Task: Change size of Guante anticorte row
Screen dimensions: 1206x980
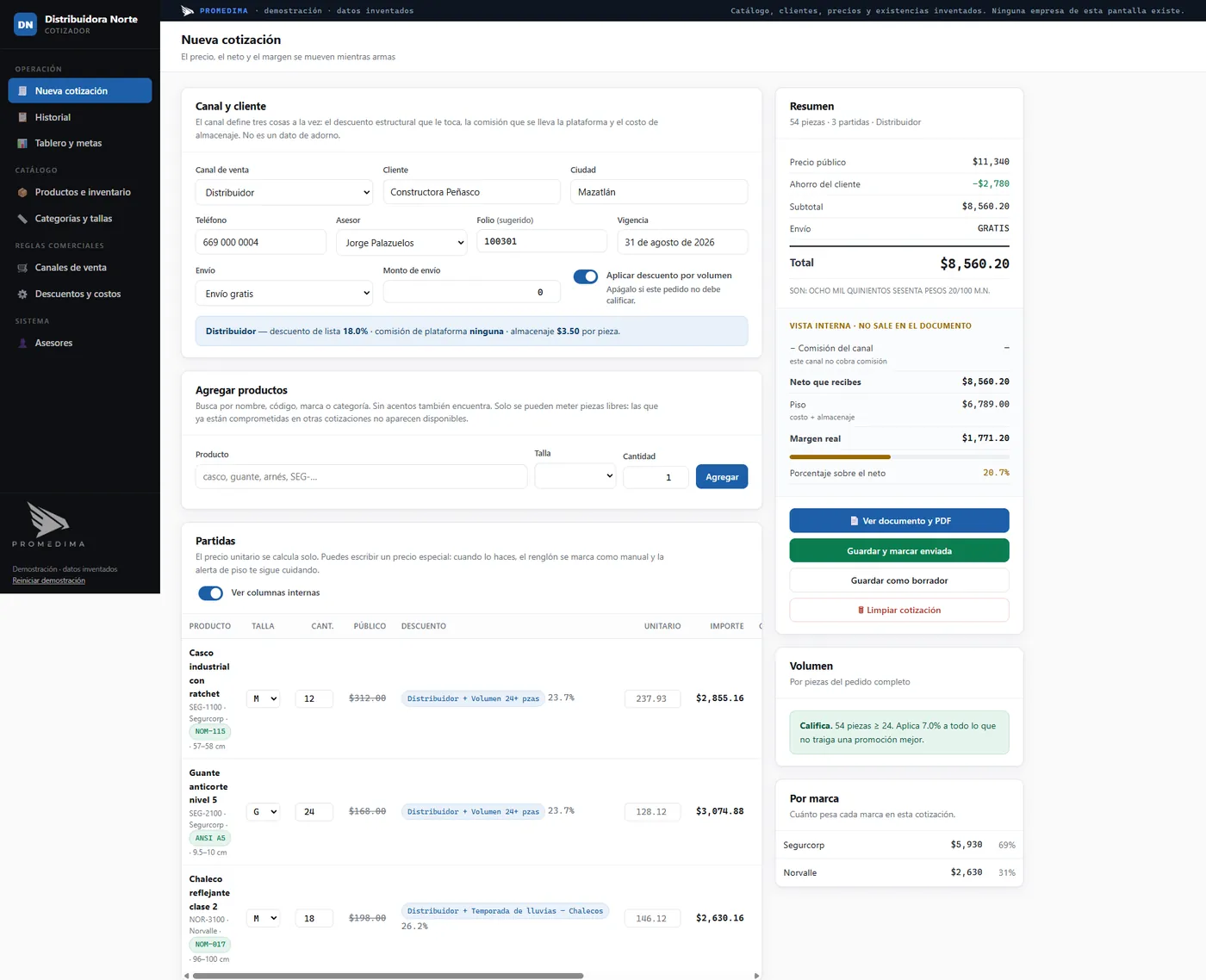Action: click(263, 811)
